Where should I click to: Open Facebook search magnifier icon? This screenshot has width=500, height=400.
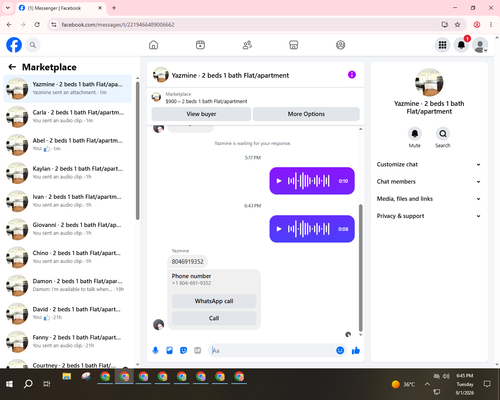tap(33, 45)
